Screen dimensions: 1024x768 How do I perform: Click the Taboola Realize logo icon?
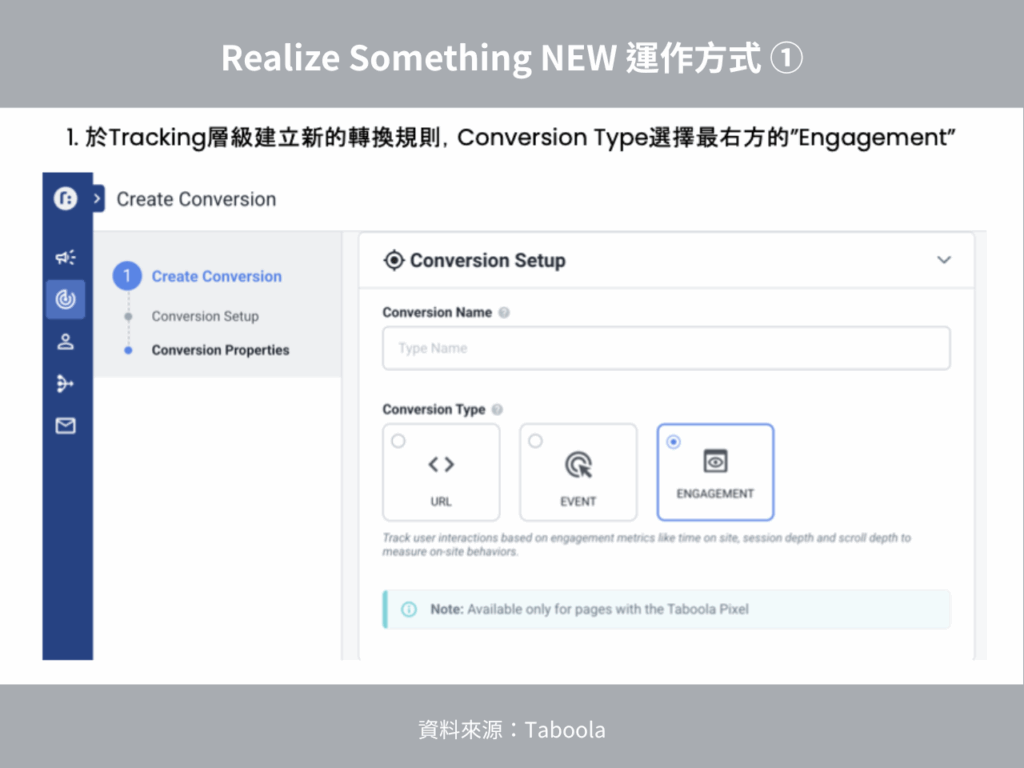[65, 198]
